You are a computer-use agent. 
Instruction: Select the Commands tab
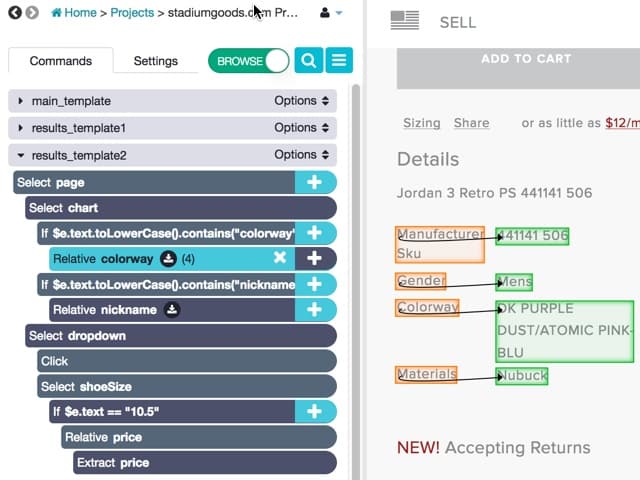[x=61, y=61]
